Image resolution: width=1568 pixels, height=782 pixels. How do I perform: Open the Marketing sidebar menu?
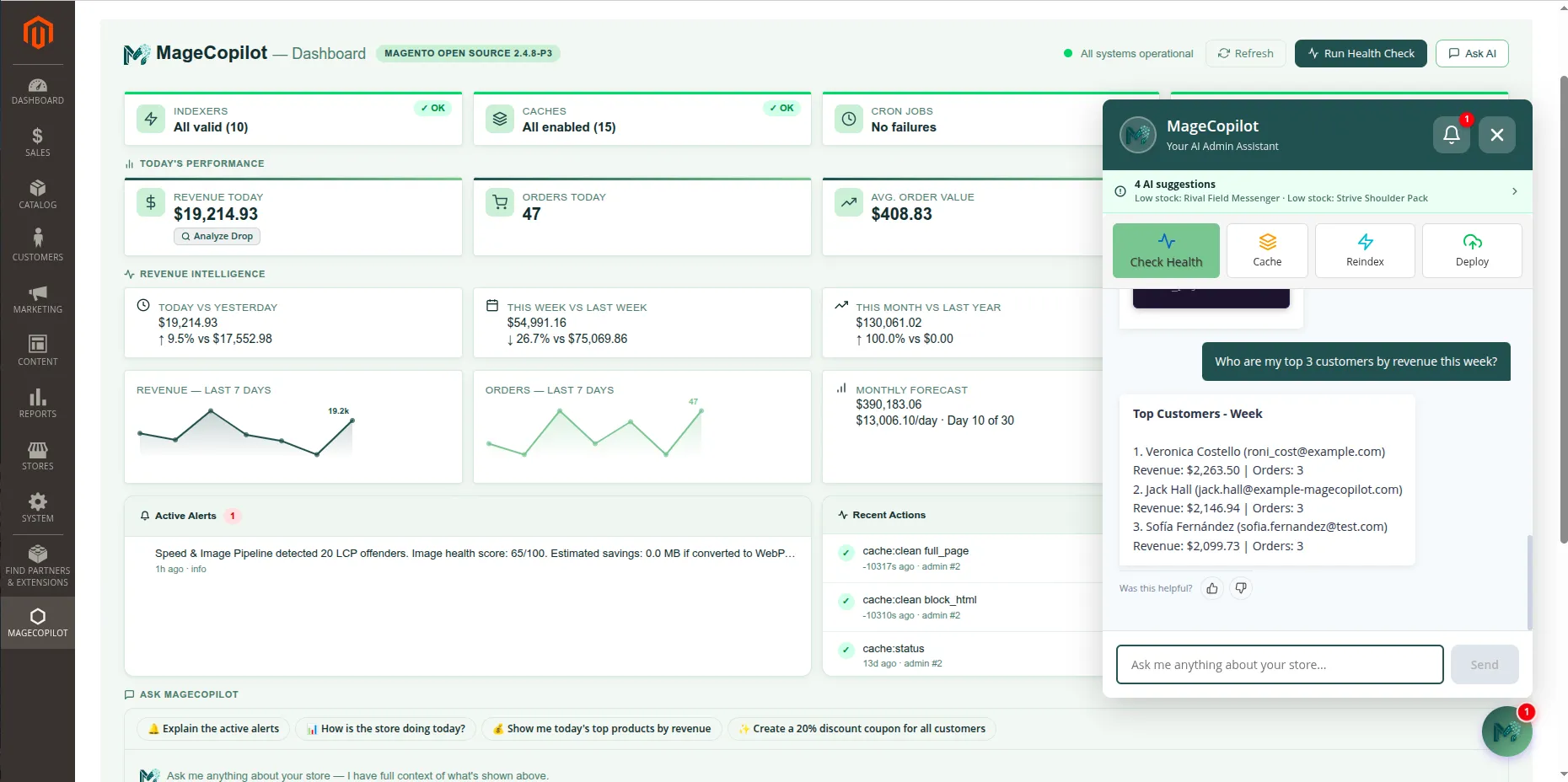[x=38, y=299]
